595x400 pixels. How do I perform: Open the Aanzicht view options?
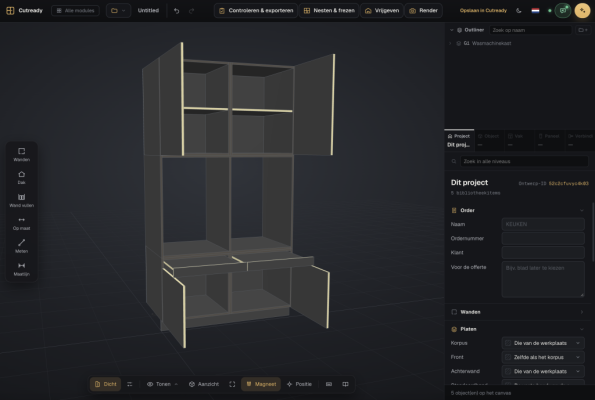[204, 384]
